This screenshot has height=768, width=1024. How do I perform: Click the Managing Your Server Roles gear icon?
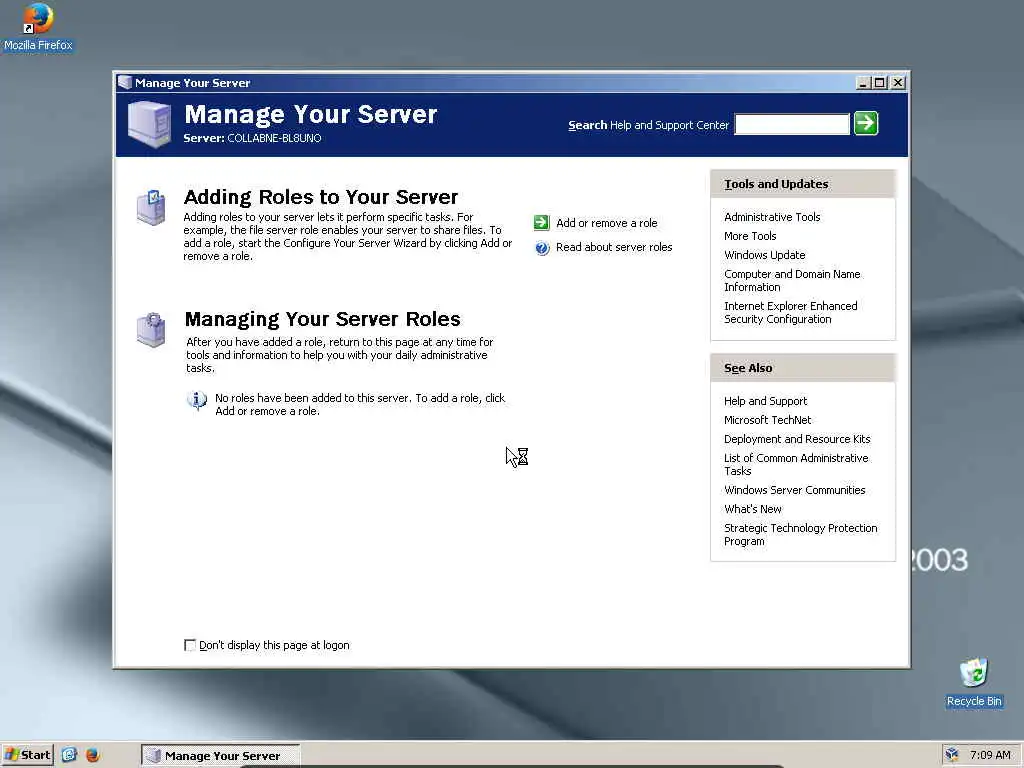(x=151, y=330)
